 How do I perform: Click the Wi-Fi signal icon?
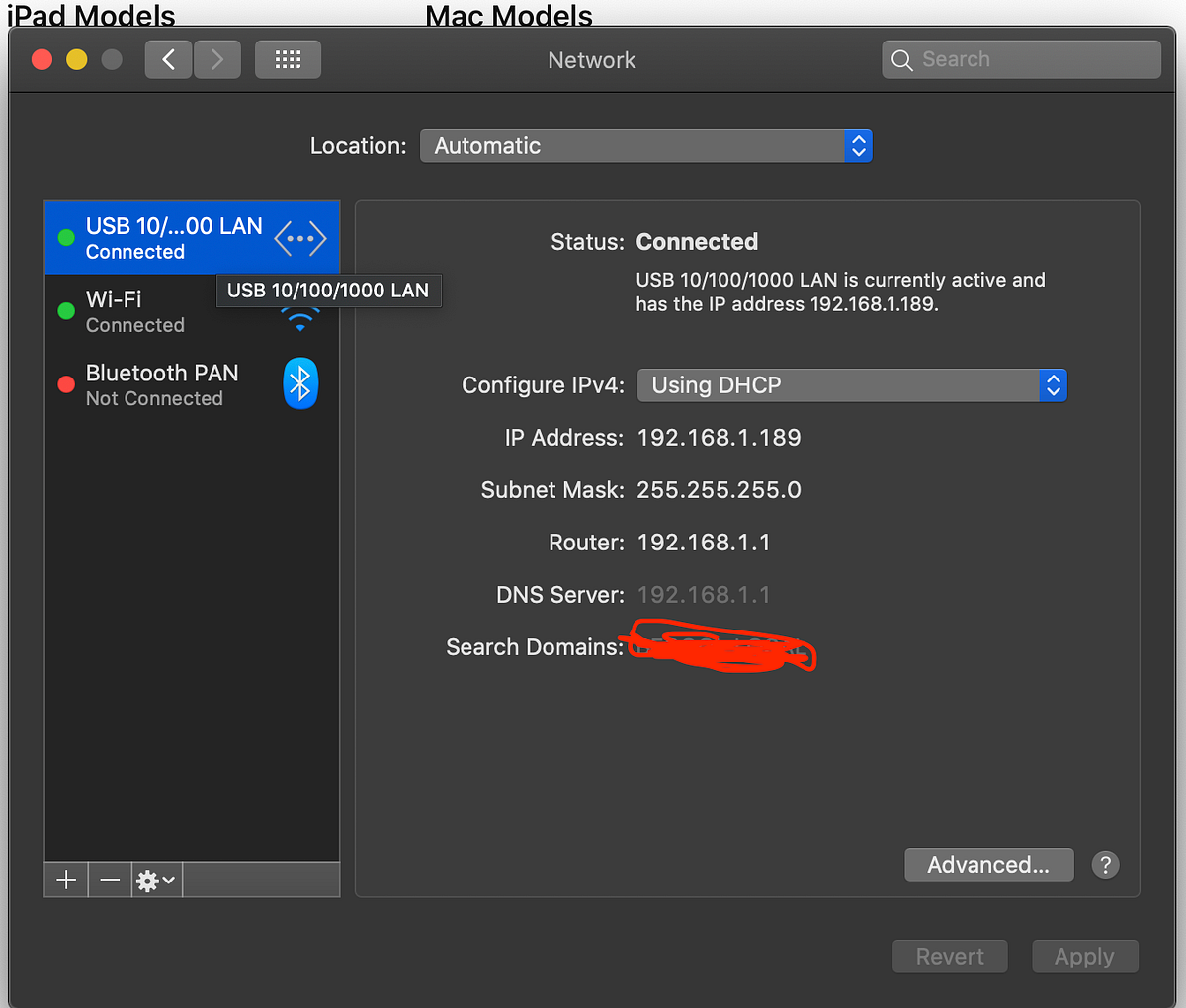299,318
